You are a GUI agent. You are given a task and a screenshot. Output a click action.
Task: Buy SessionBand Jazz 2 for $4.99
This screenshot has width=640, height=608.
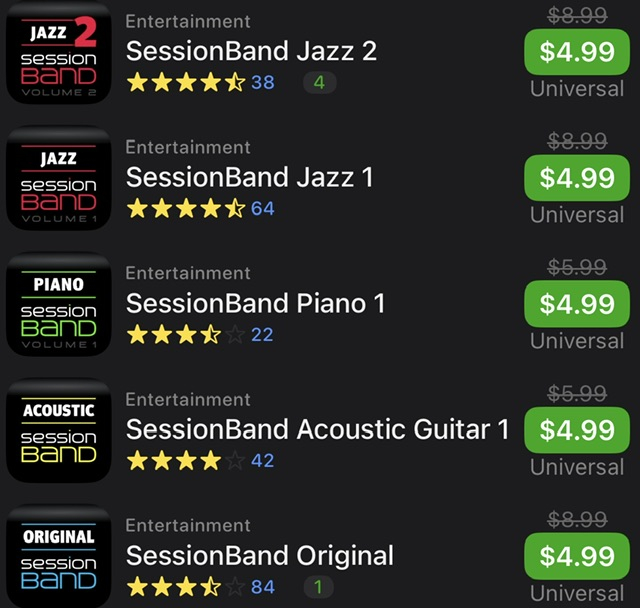tap(577, 52)
